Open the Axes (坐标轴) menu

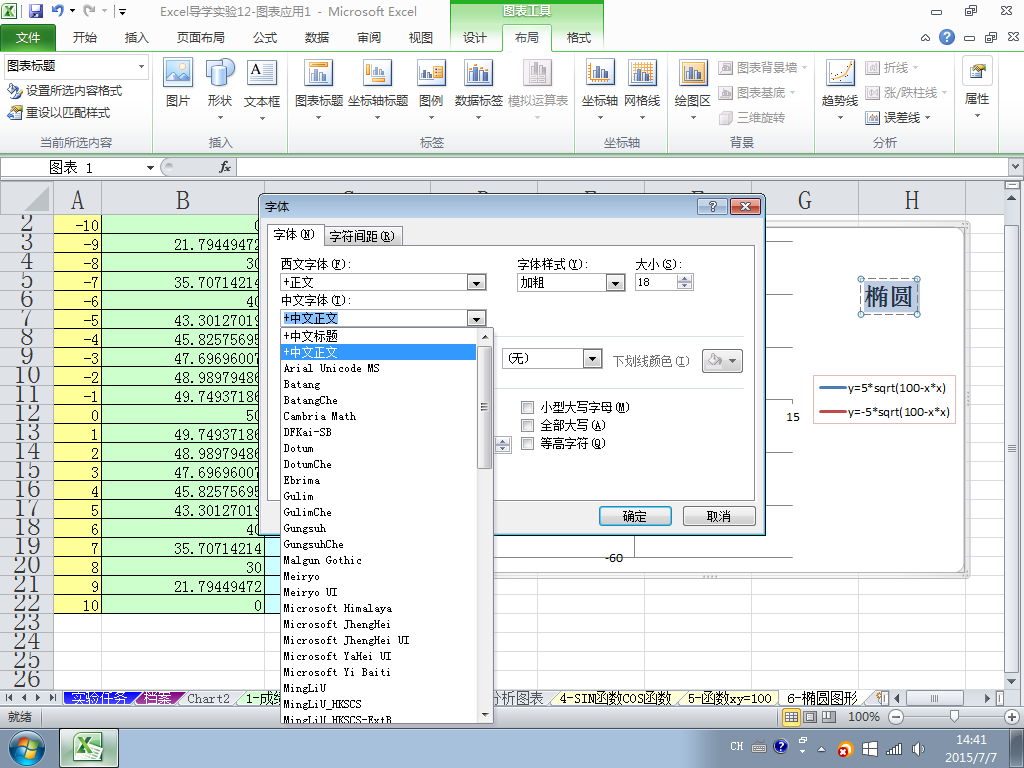tap(600, 89)
